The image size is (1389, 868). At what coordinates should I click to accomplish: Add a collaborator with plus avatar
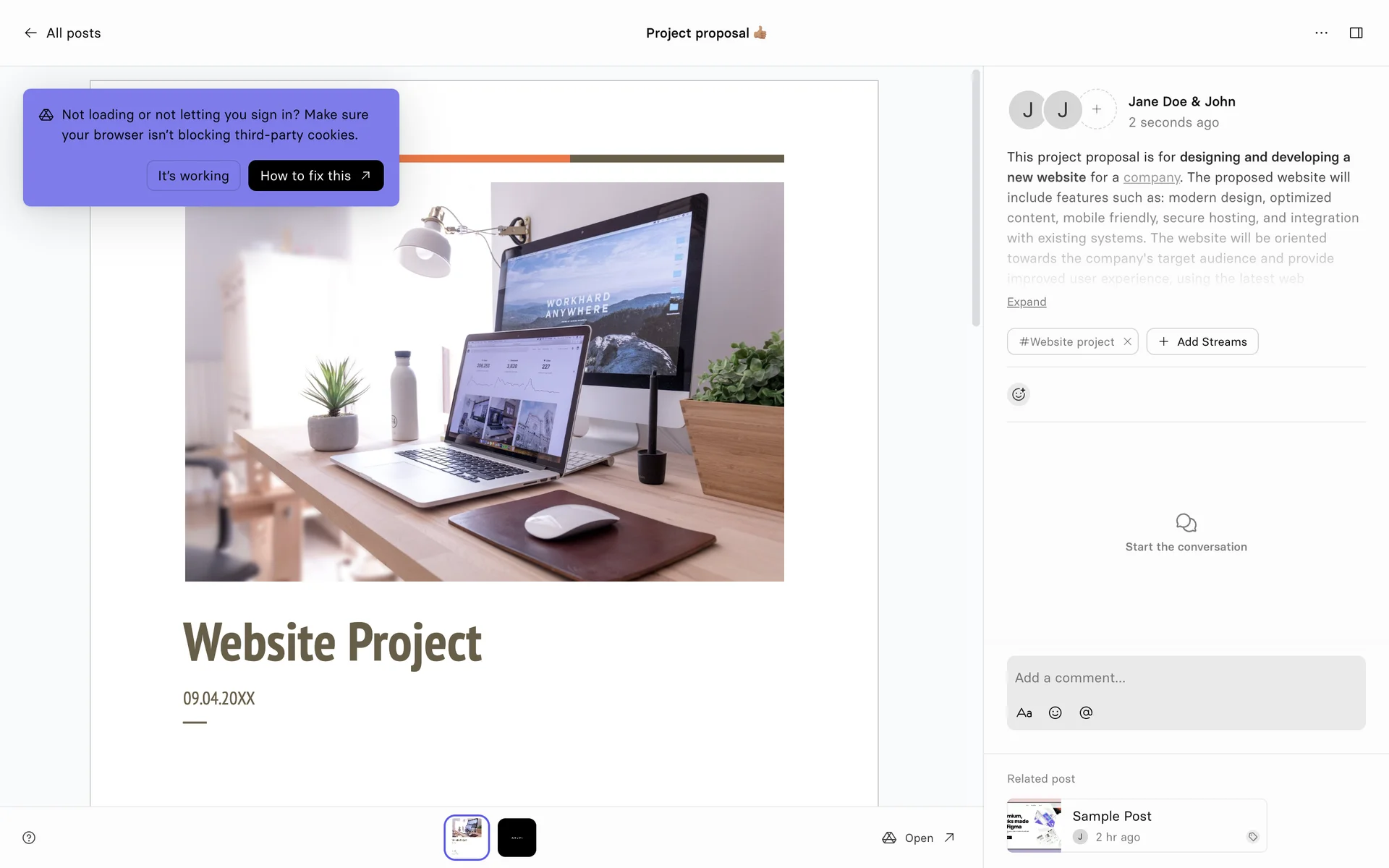click(x=1097, y=109)
